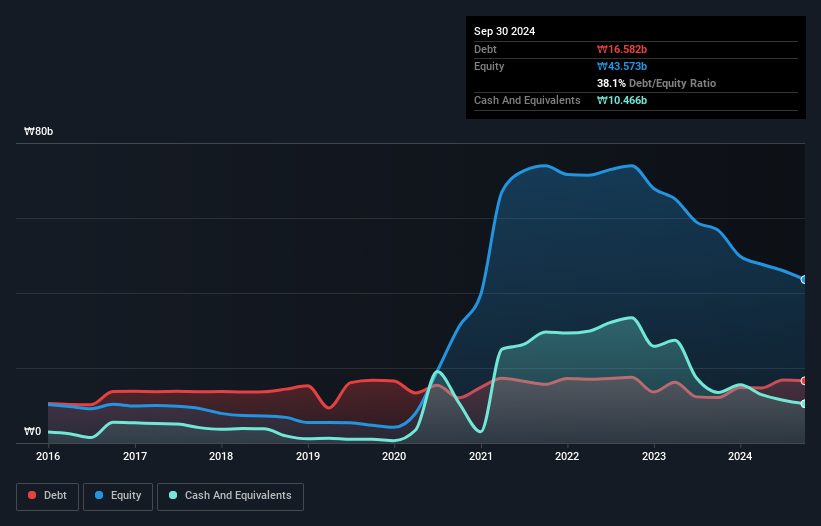Click the ₩10.466b cash value

coord(622,100)
